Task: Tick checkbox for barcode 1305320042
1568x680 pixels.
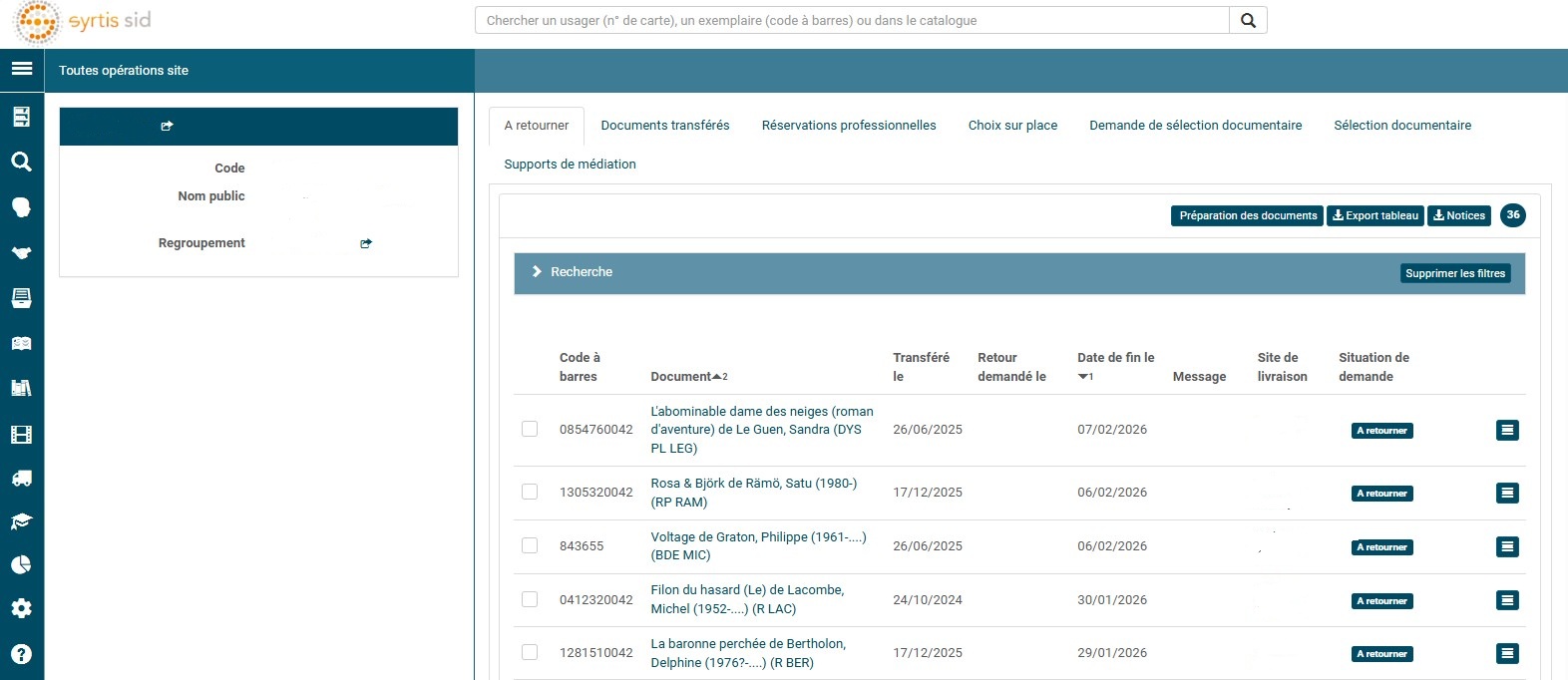Action: pyautogui.click(x=530, y=492)
